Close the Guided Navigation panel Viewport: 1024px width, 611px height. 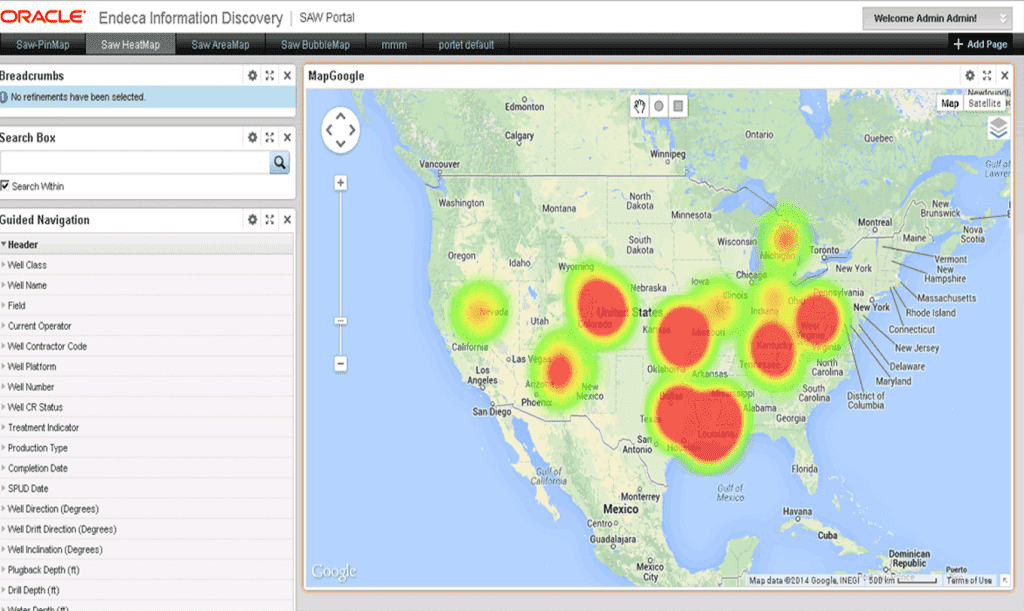[x=287, y=220]
